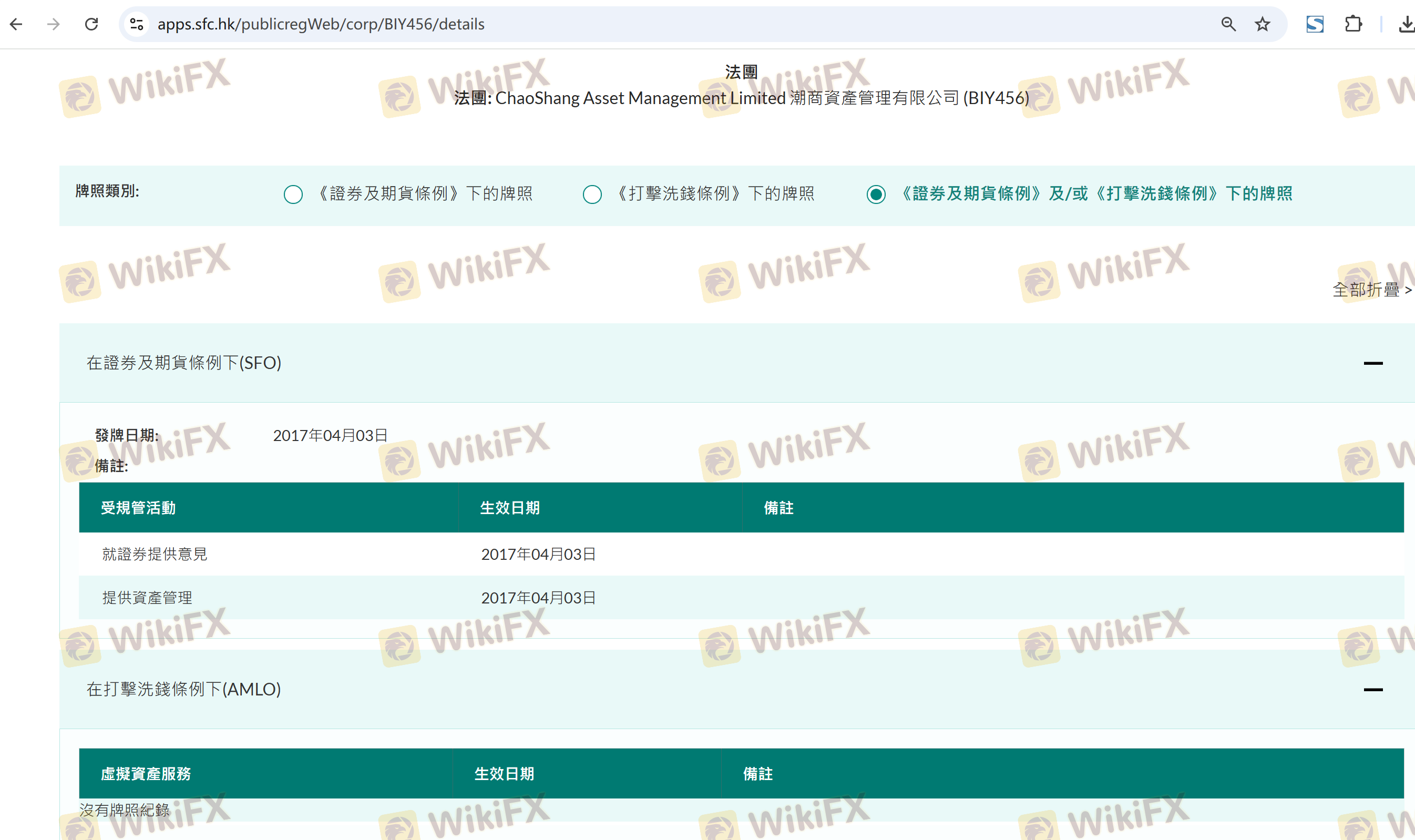1415x840 pixels.
Task: Click the 受規管活動 column header
Action: [138, 508]
